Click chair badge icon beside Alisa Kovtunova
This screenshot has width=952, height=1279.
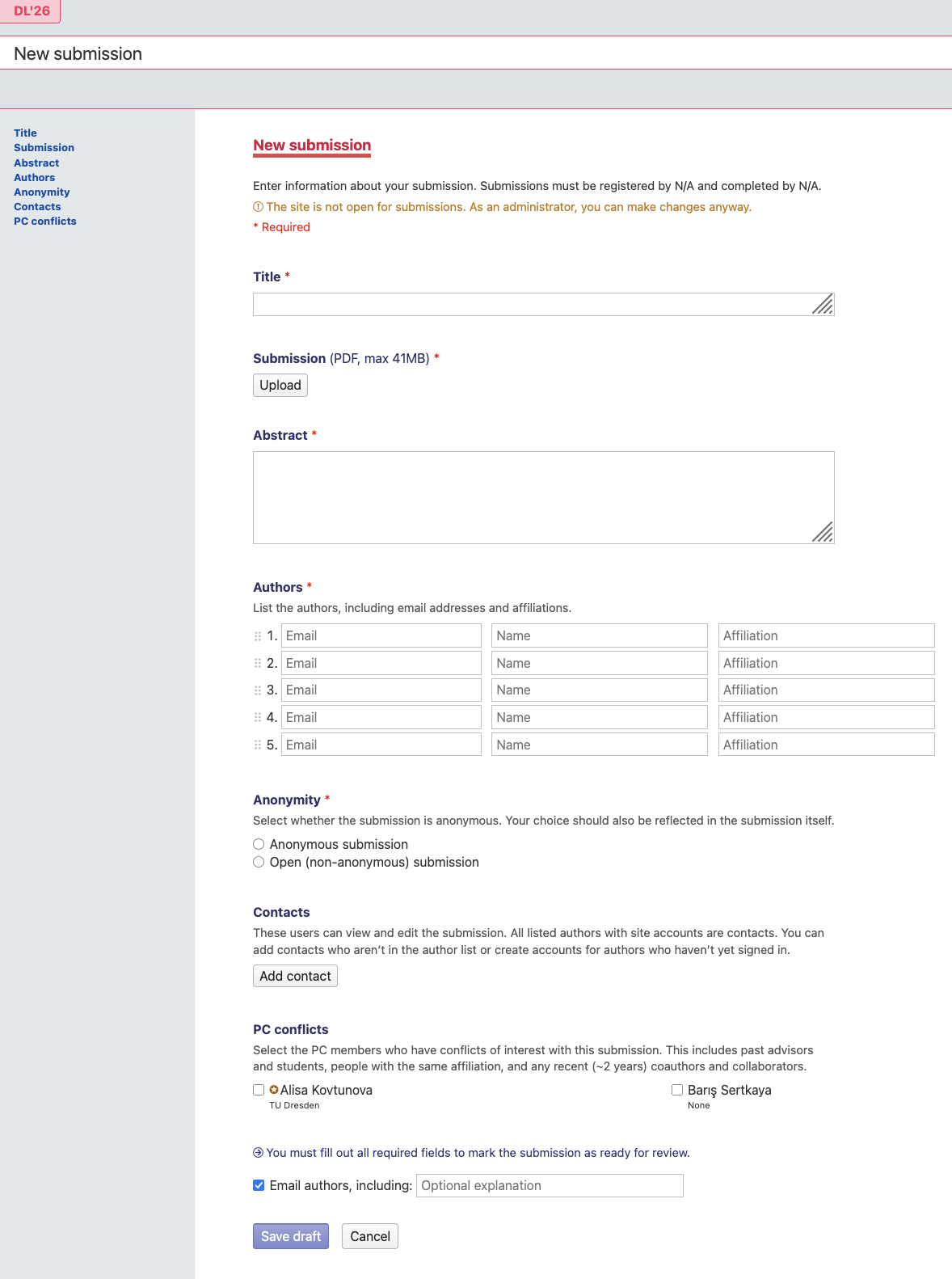click(274, 1090)
